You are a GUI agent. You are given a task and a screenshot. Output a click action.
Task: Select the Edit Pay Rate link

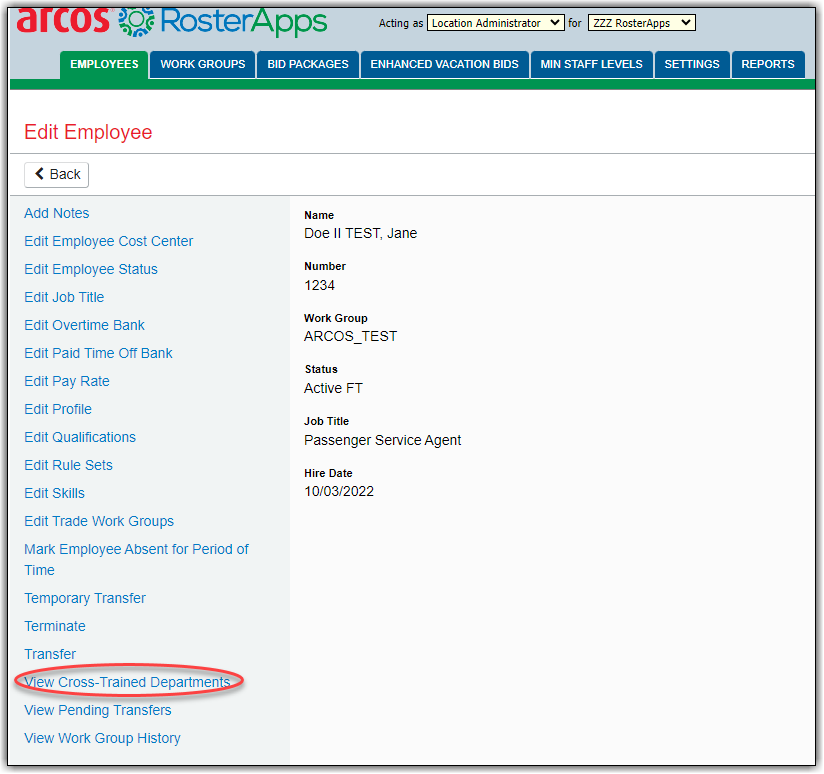coord(67,381)
